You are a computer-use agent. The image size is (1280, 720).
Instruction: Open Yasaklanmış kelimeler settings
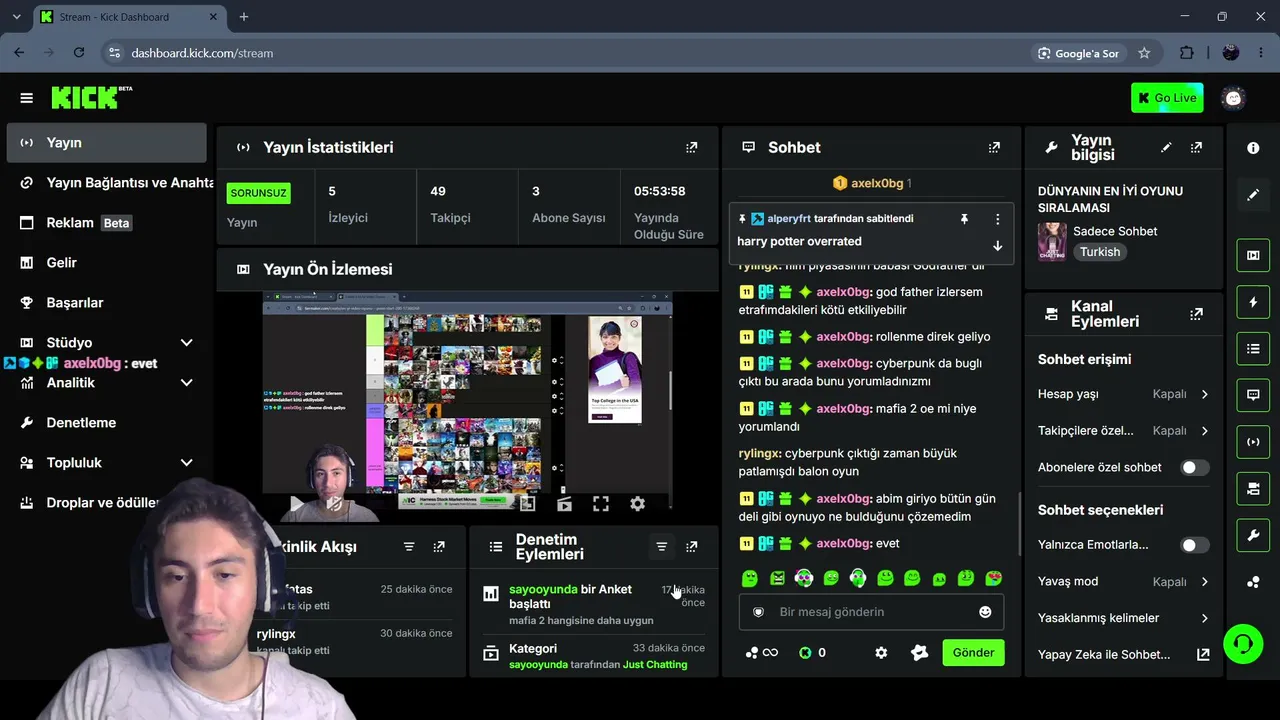pyautogui.click(x=1123, y=618)
